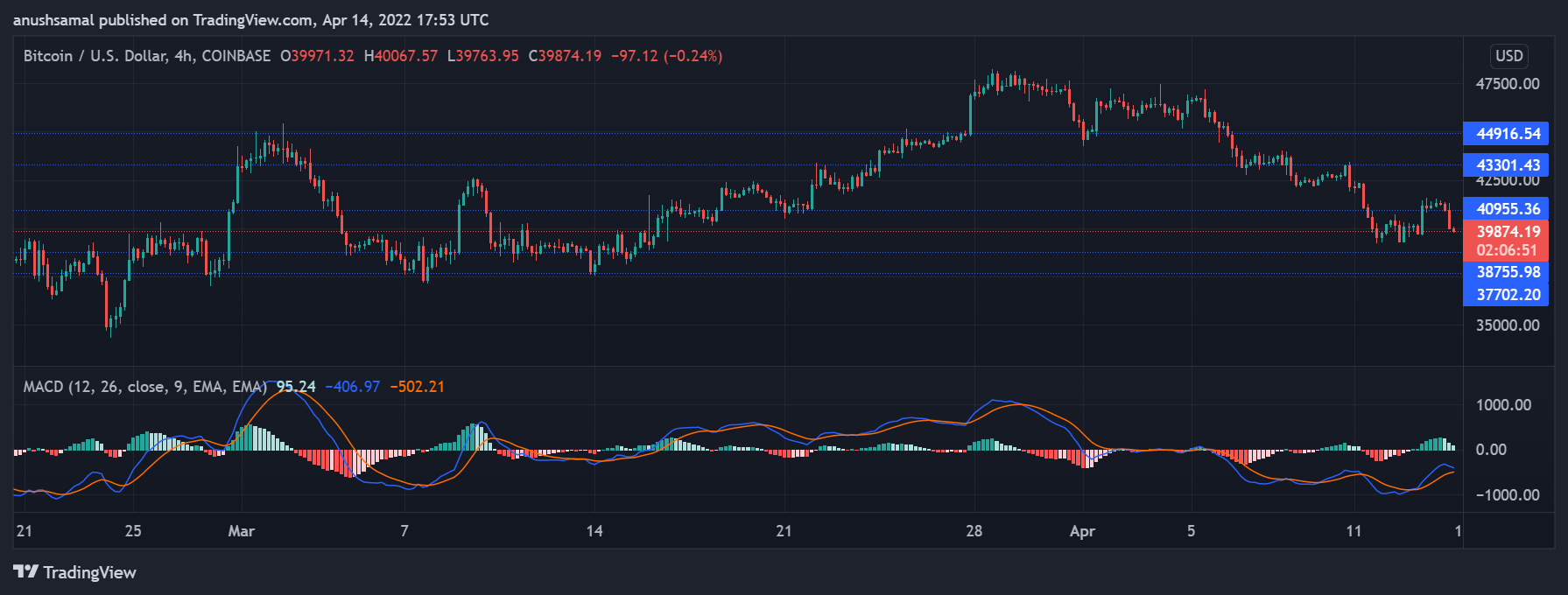Click the close value C39874.19
This screenshot has width=1568, height=595.
[565, 56]
